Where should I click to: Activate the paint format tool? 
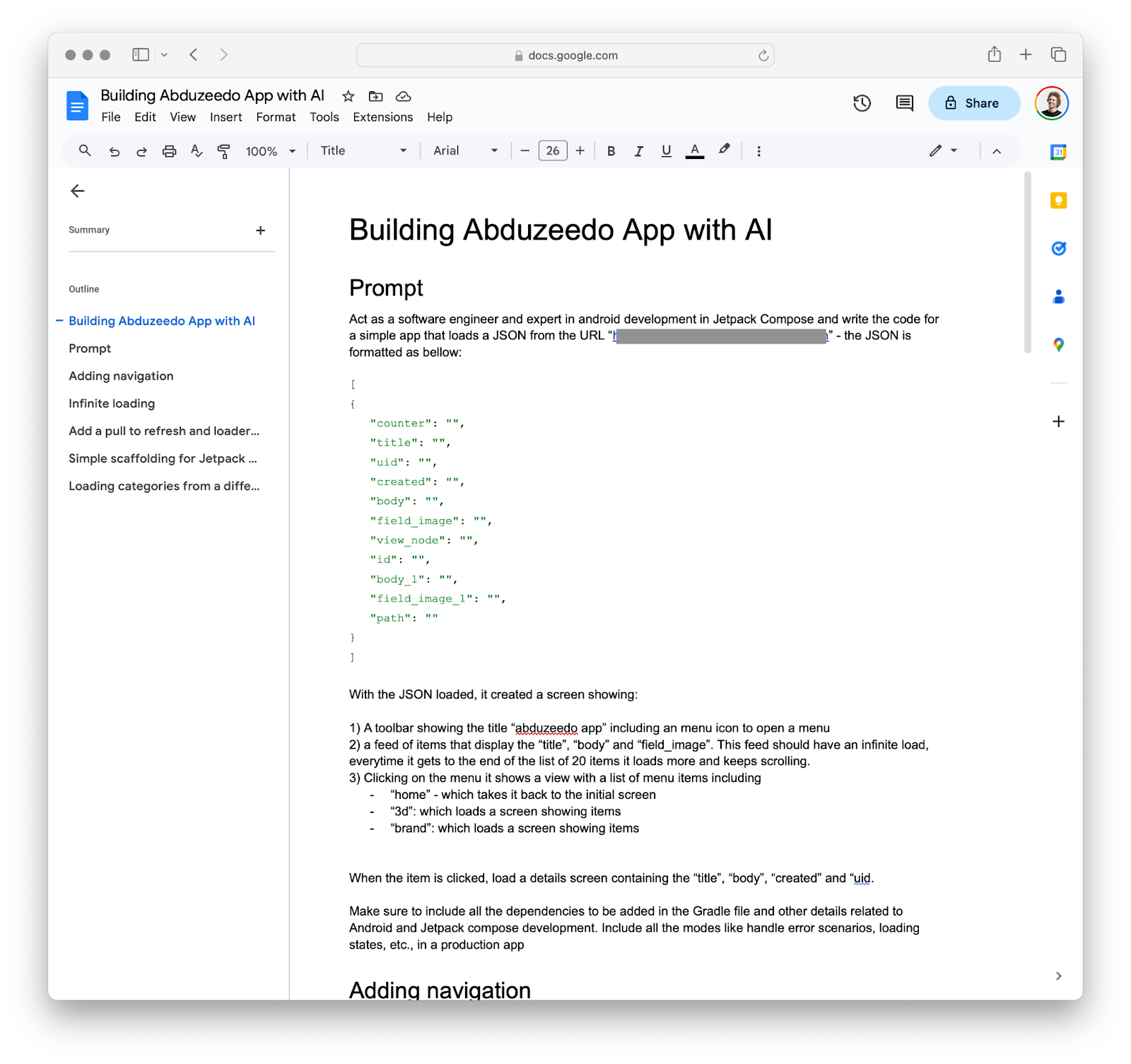[224, 151]
